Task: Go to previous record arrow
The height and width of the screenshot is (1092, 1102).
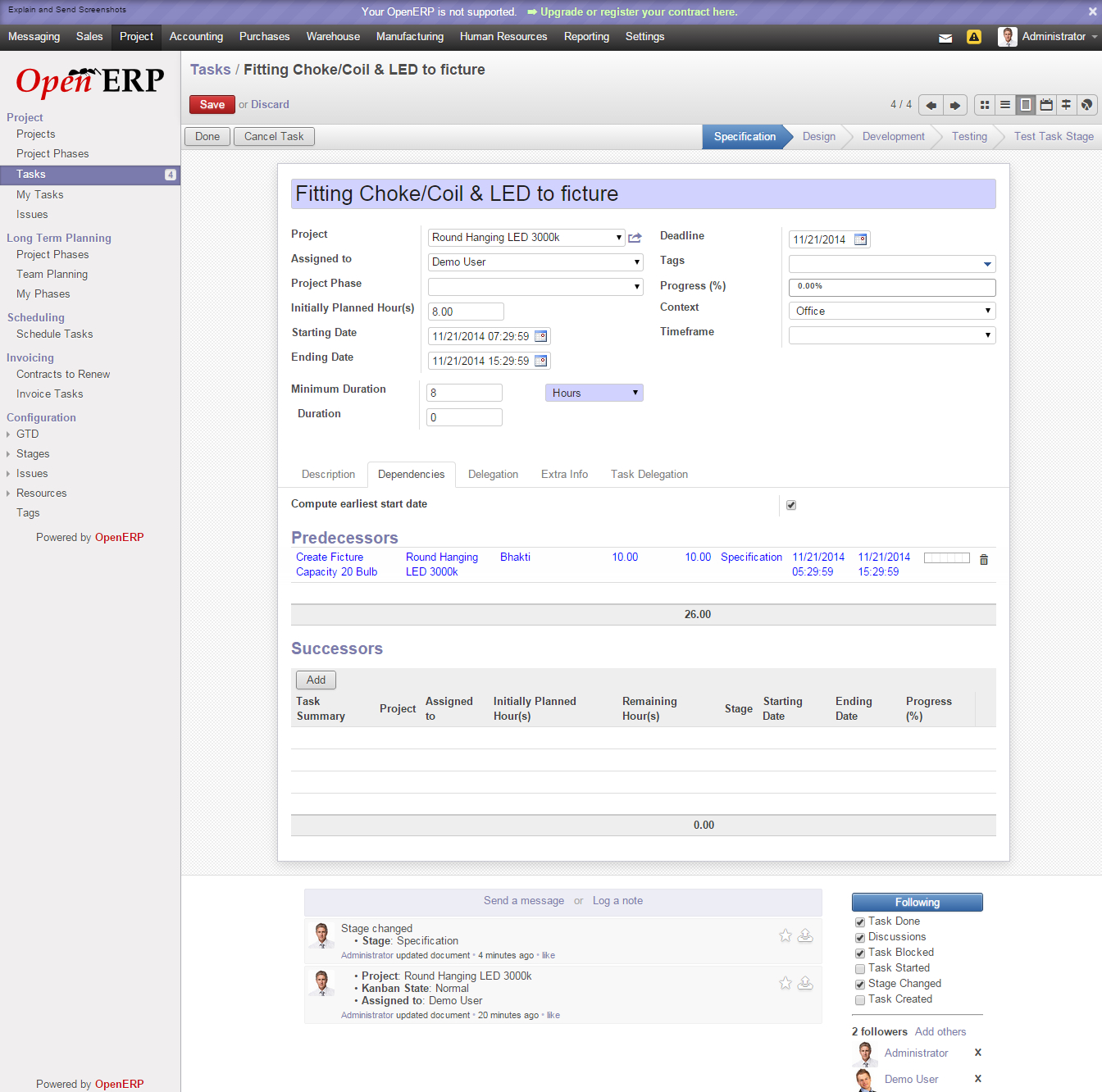Action: pyautogui.click(x=931, y=105)
